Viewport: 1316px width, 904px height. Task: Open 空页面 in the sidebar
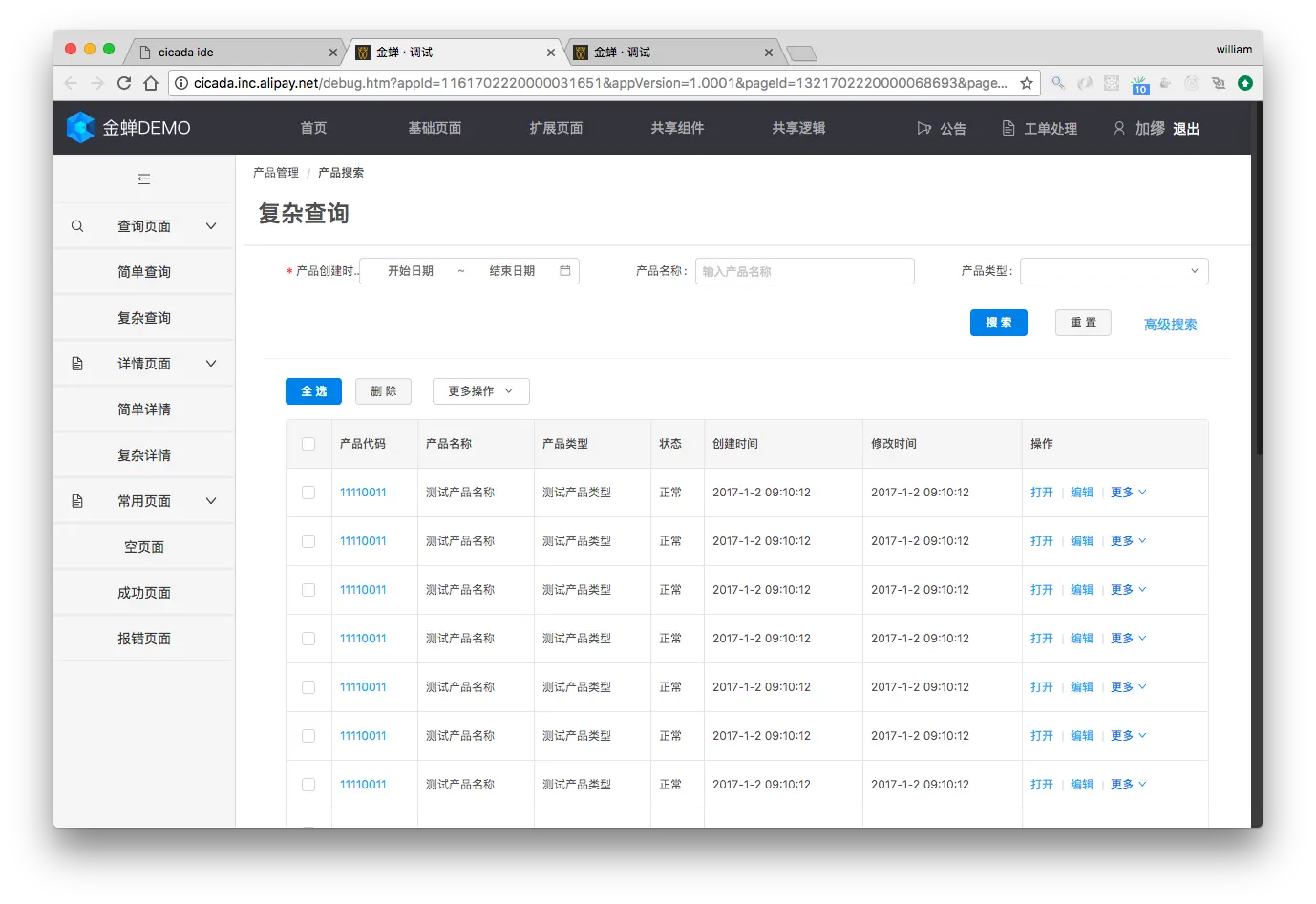tap(144, 547)
